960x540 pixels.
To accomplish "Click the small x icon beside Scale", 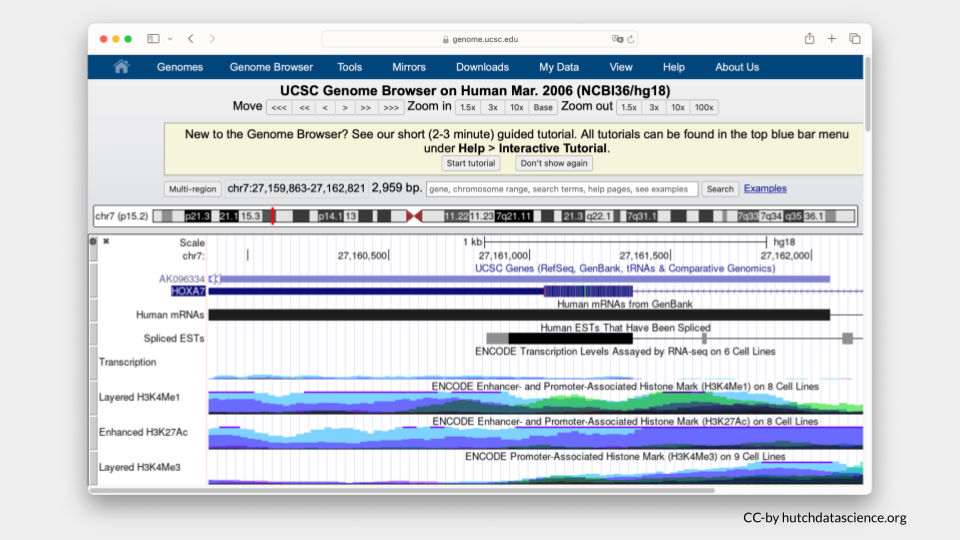I will (x=106, y=241).
